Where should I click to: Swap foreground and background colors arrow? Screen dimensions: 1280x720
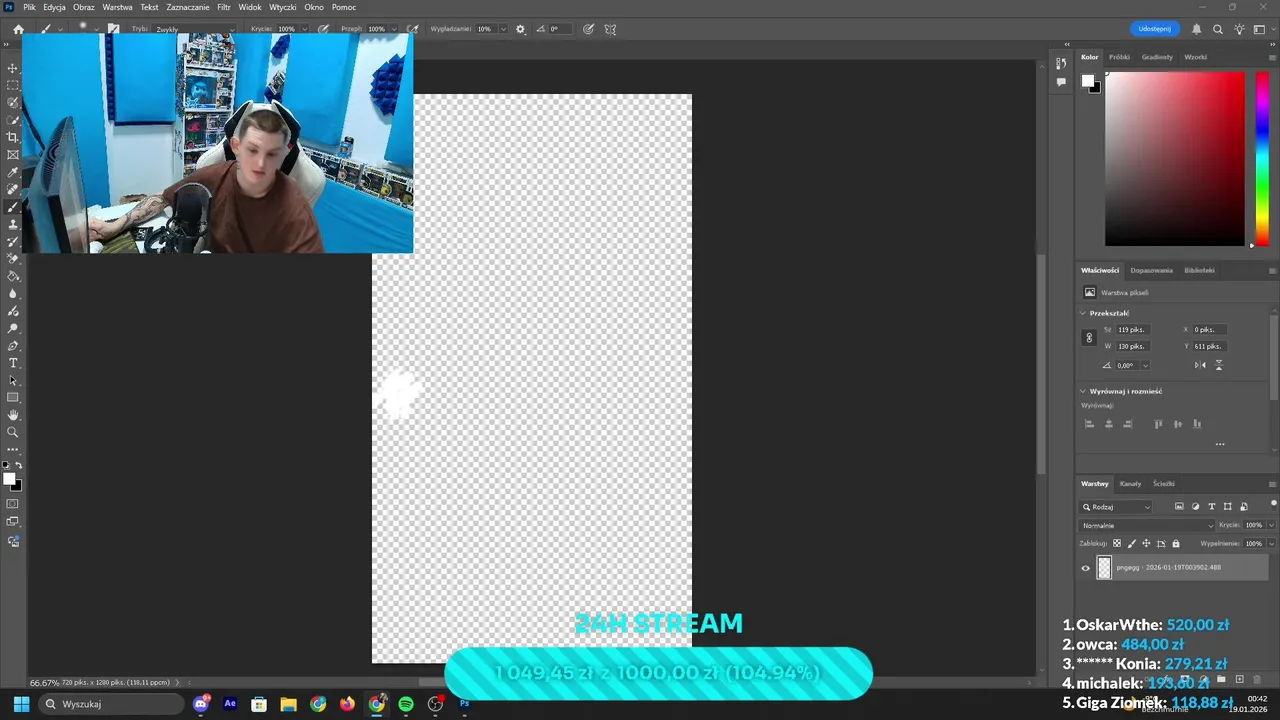click(x=18, y=466)
